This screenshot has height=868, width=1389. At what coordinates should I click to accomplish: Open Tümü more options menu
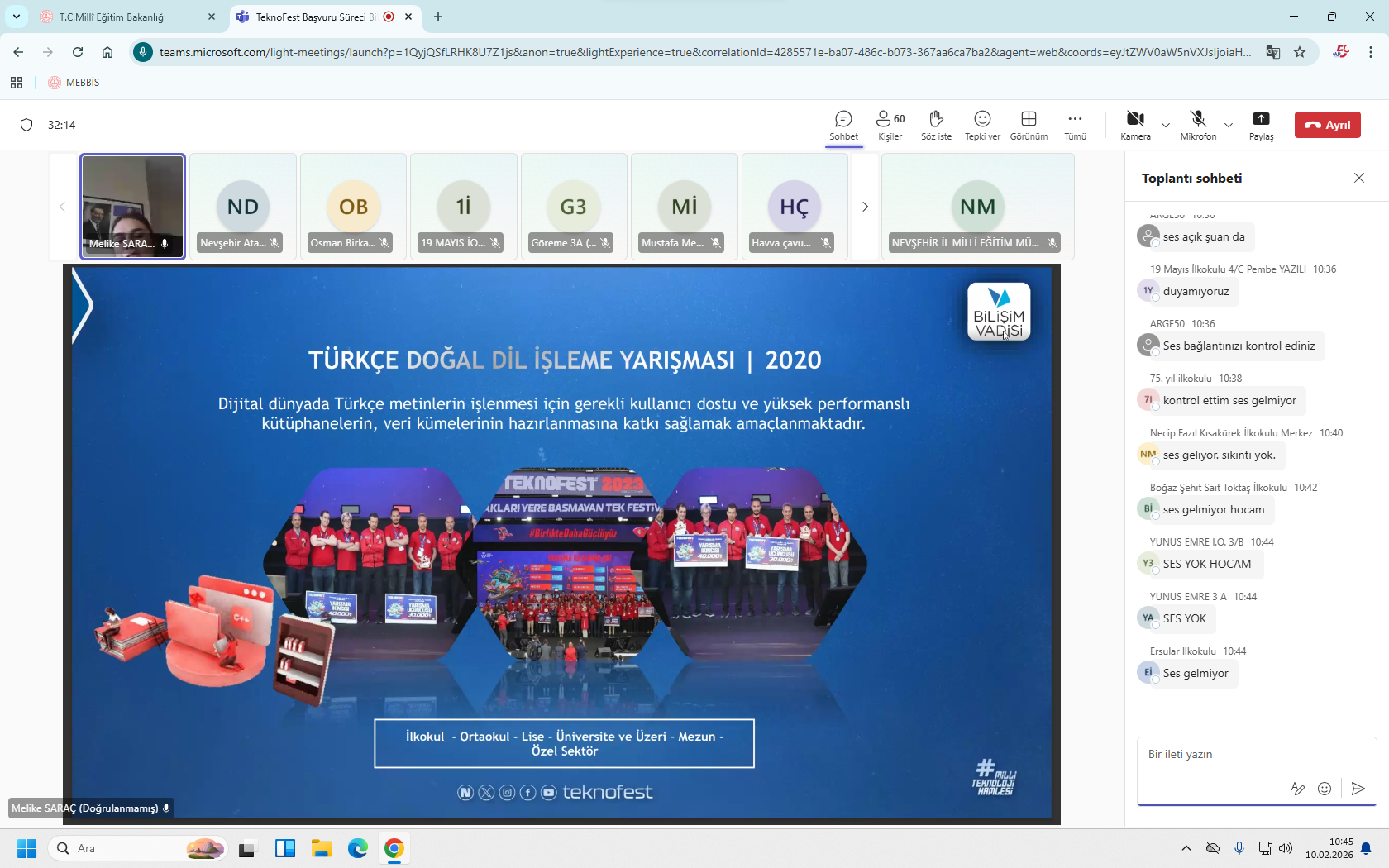1075,125
